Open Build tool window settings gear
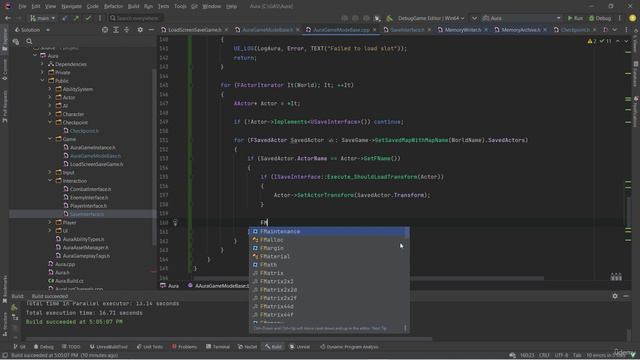 615,296
